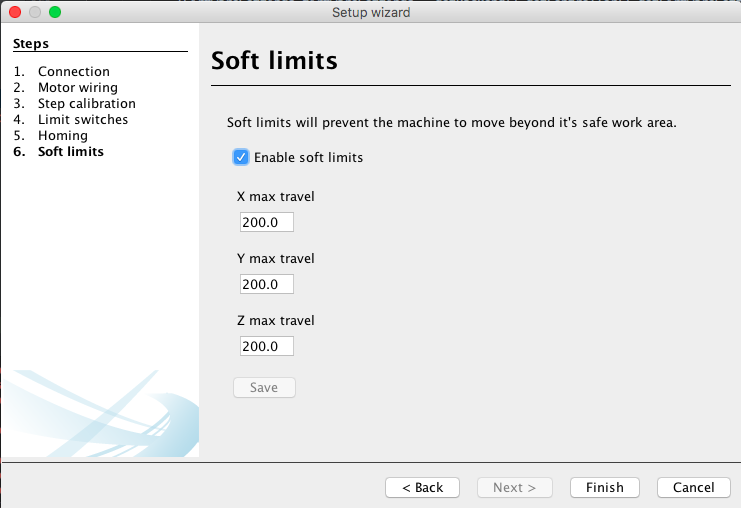Screen dimensions: 741x508
Task: Click the Save button
Action: [264, 387]
